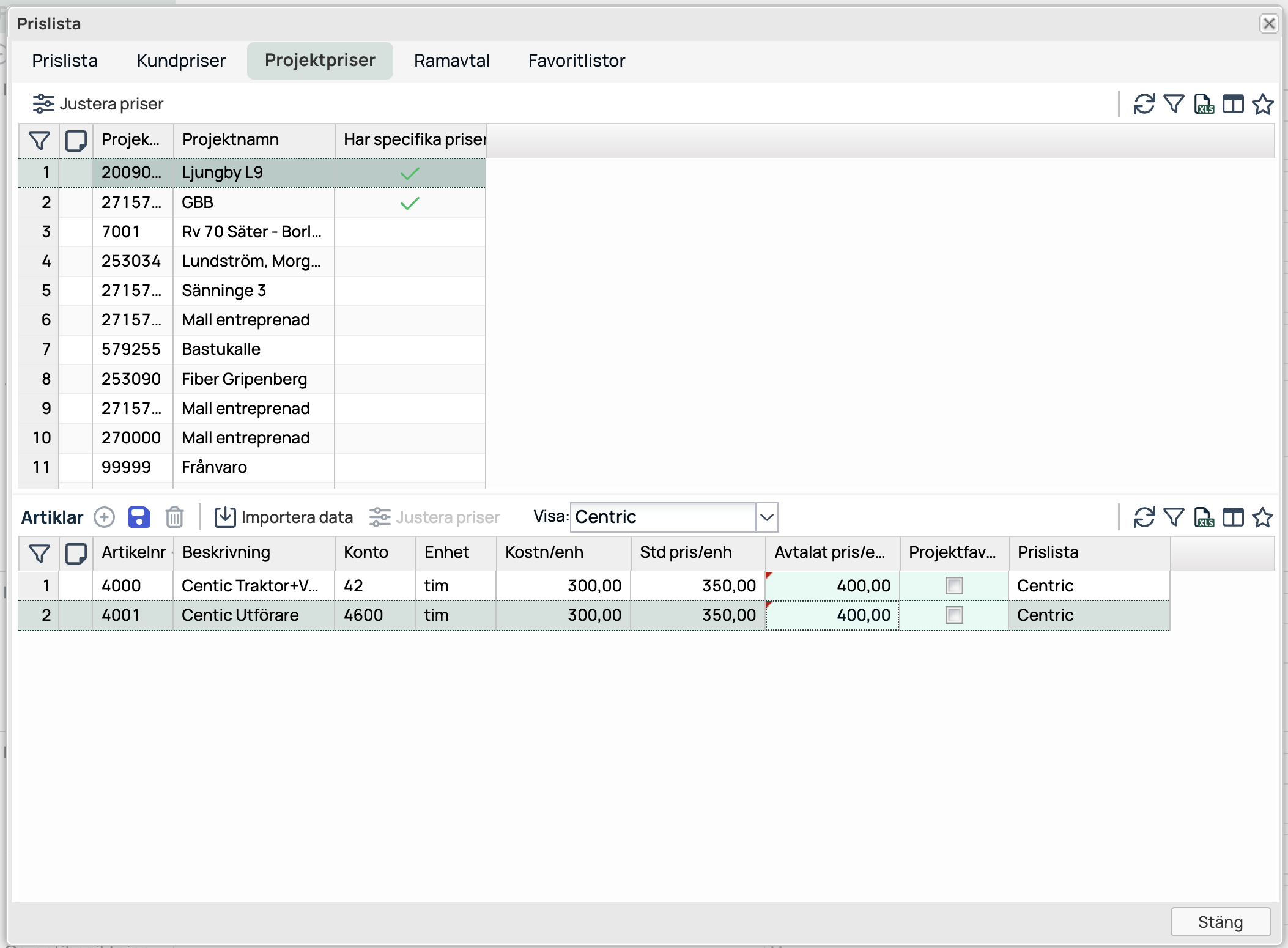Open filter funnel in projects table header
Viewport: 1288px width, 948px height.
(39, 140)
